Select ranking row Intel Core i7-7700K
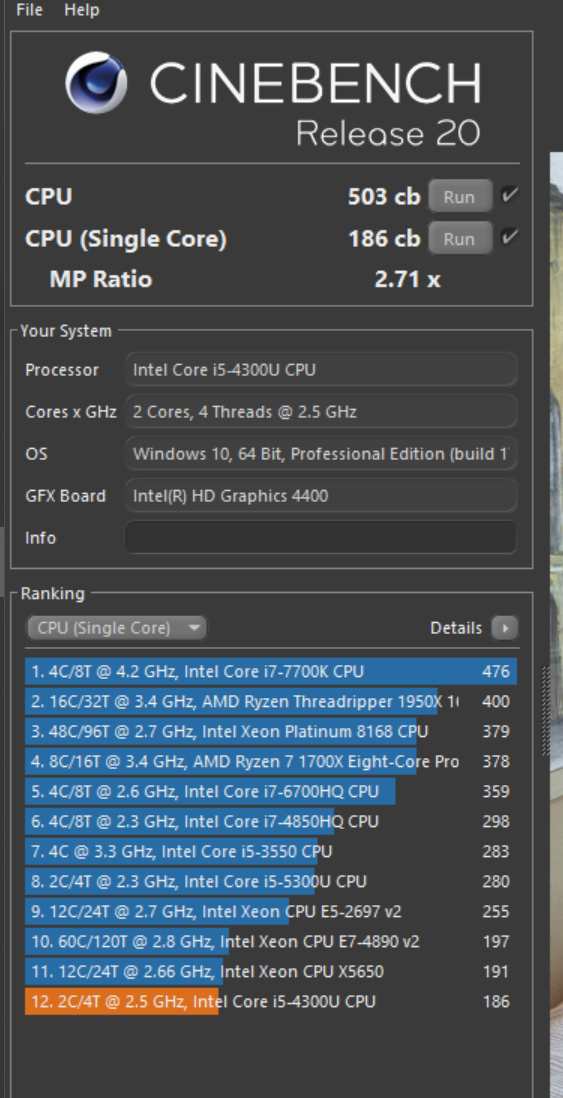 (271, 672)
